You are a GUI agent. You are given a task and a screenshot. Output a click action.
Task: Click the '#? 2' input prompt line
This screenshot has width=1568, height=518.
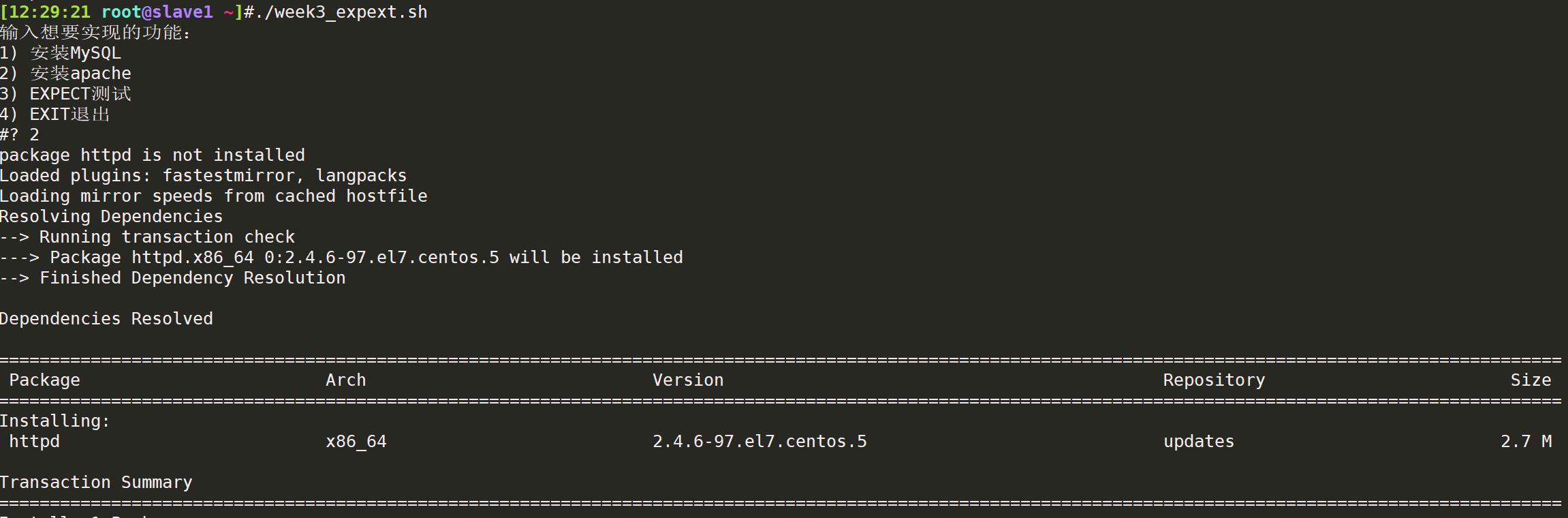20,135
